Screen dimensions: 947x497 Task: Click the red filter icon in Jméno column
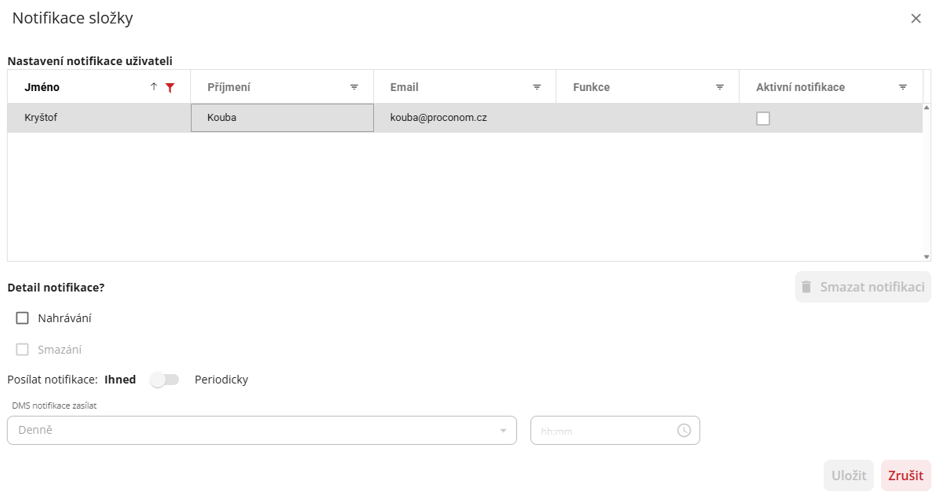[x=170, y=88]
